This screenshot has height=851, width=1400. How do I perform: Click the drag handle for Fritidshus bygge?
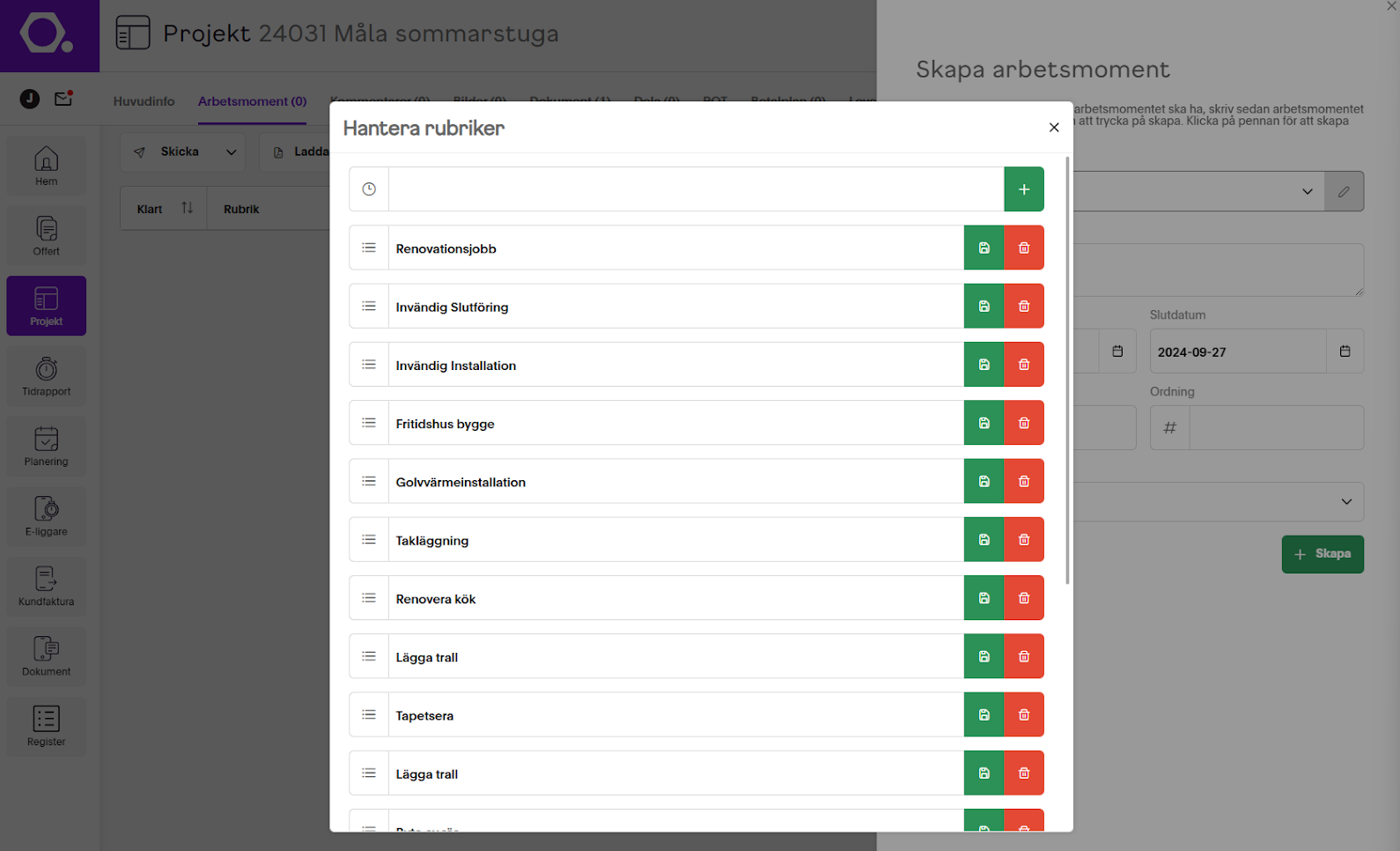tap(369, 423)
